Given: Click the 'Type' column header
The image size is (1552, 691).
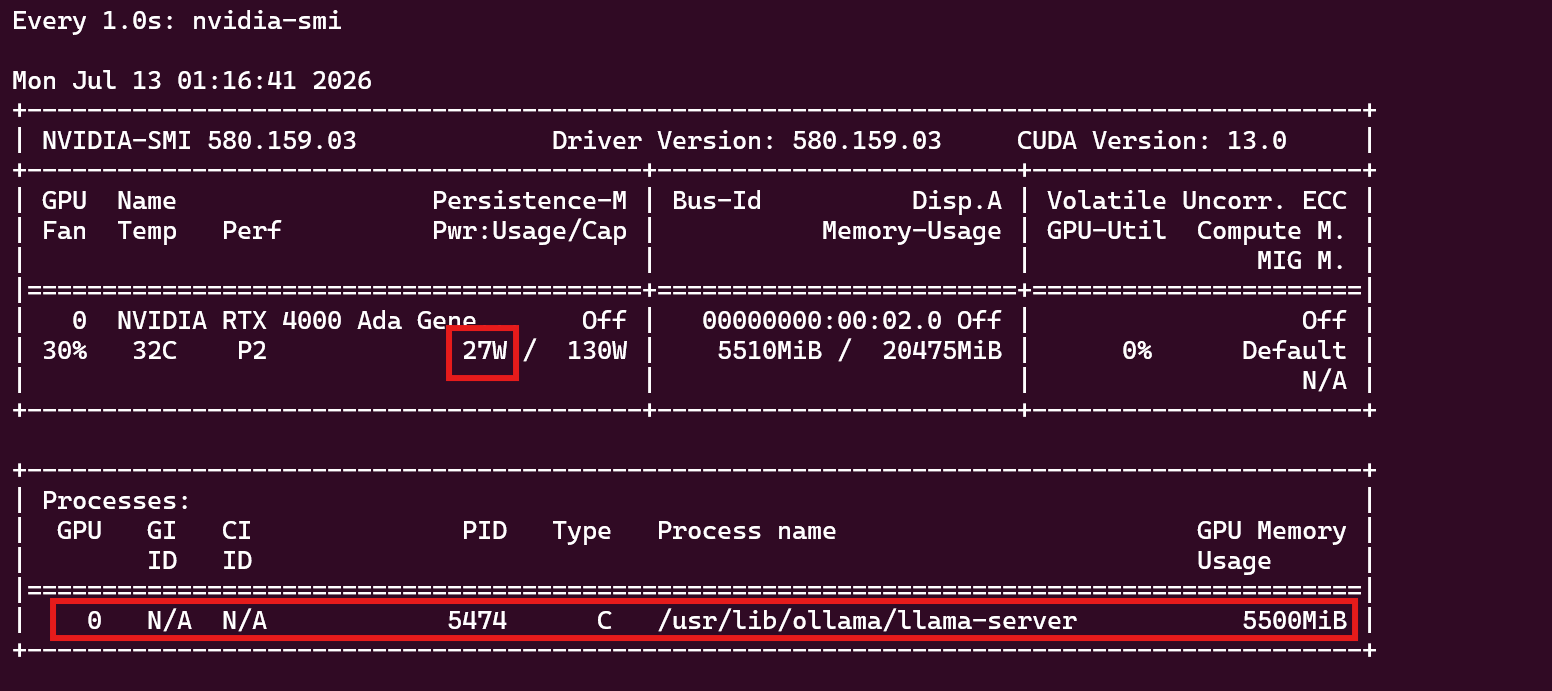Looking at the screenshot, I should [582, 531].
